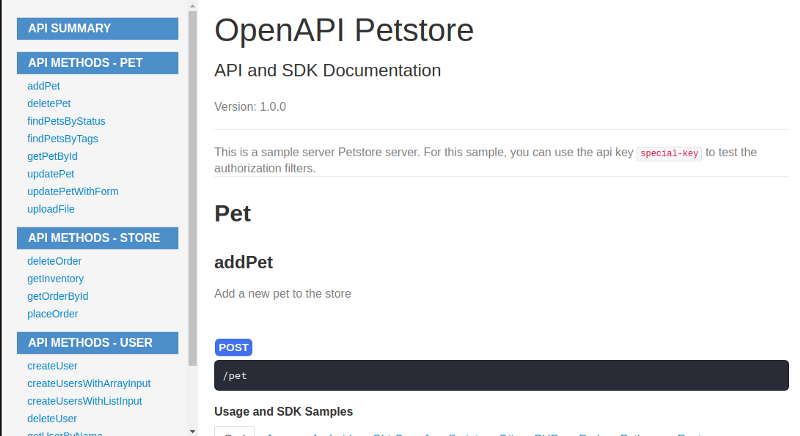Open getPetById method documentation
Screen dimensions: 800x436
53,156
